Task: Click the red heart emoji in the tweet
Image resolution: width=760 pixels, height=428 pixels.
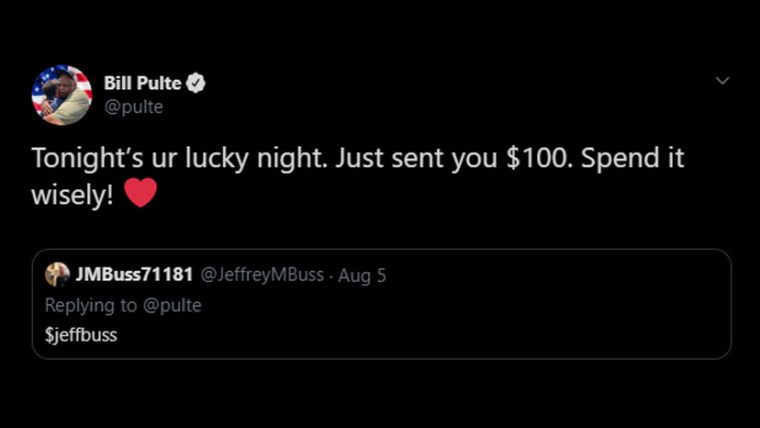Action: (x=141, y=193)
